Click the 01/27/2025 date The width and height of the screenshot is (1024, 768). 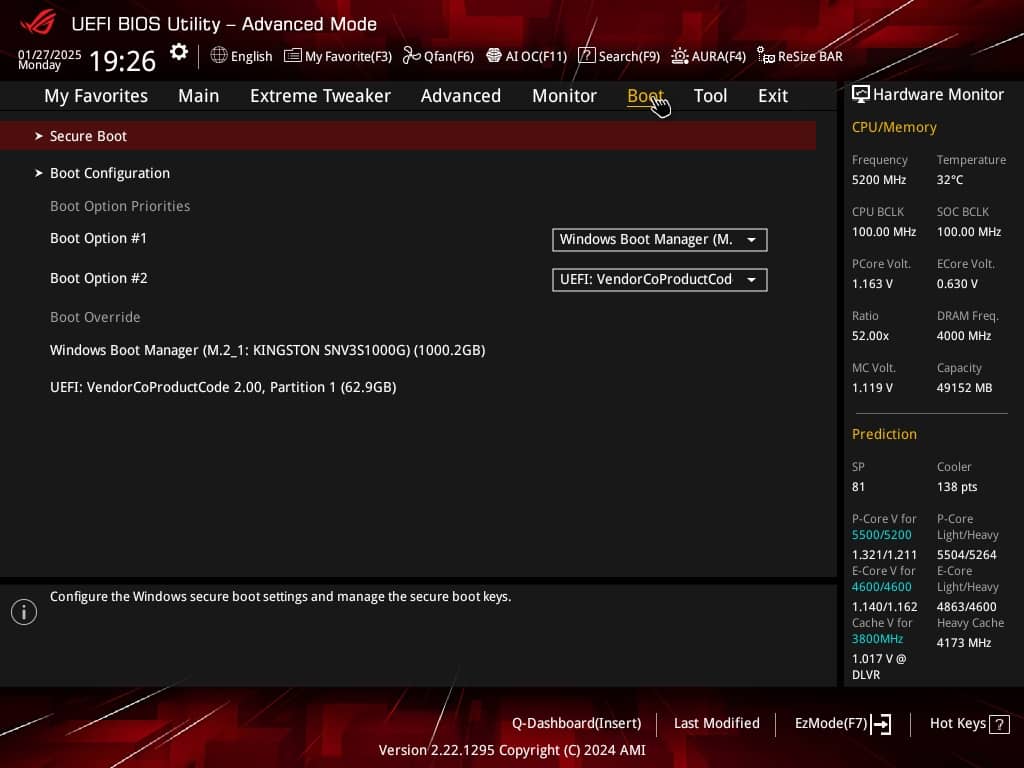[50, 54]
